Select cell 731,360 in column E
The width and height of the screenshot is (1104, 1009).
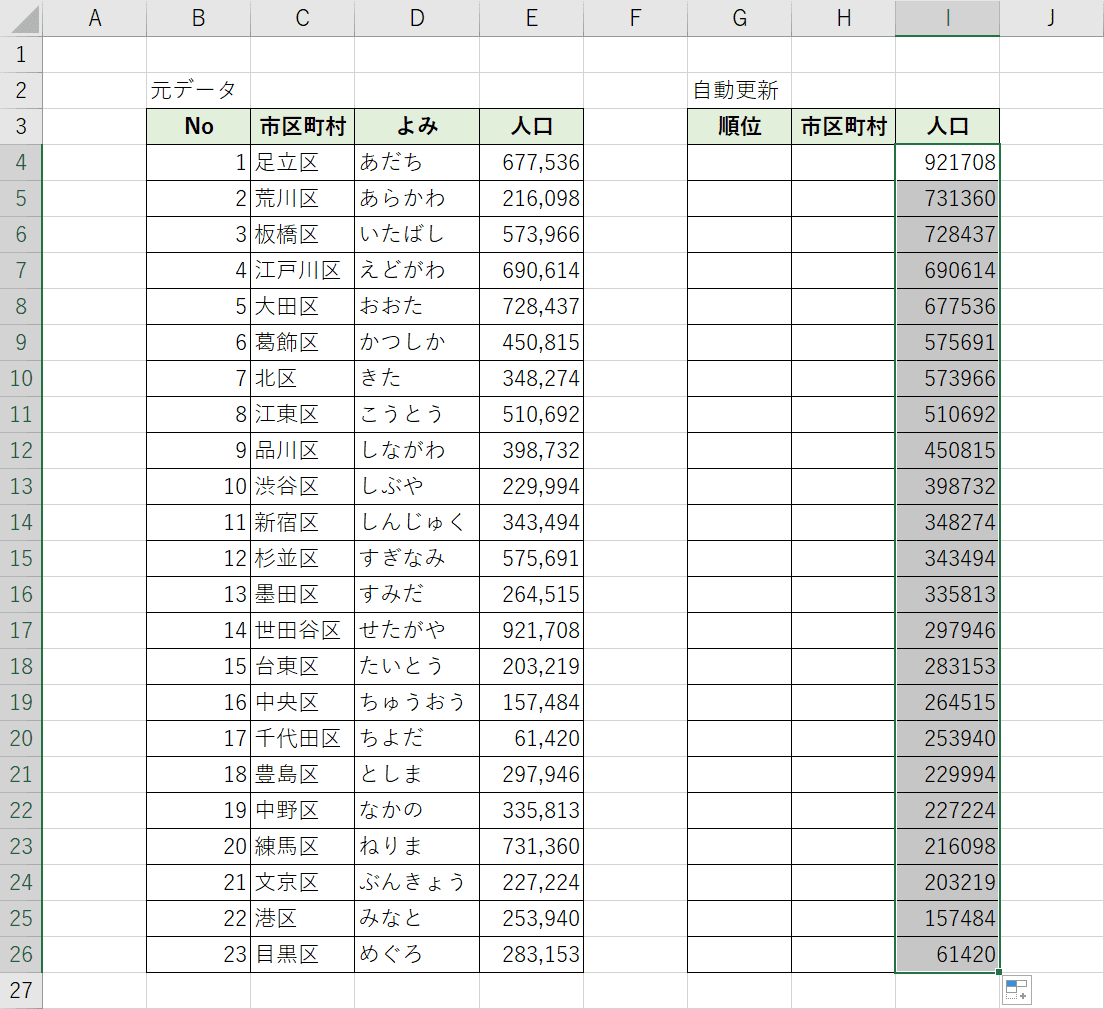[532, 846]
